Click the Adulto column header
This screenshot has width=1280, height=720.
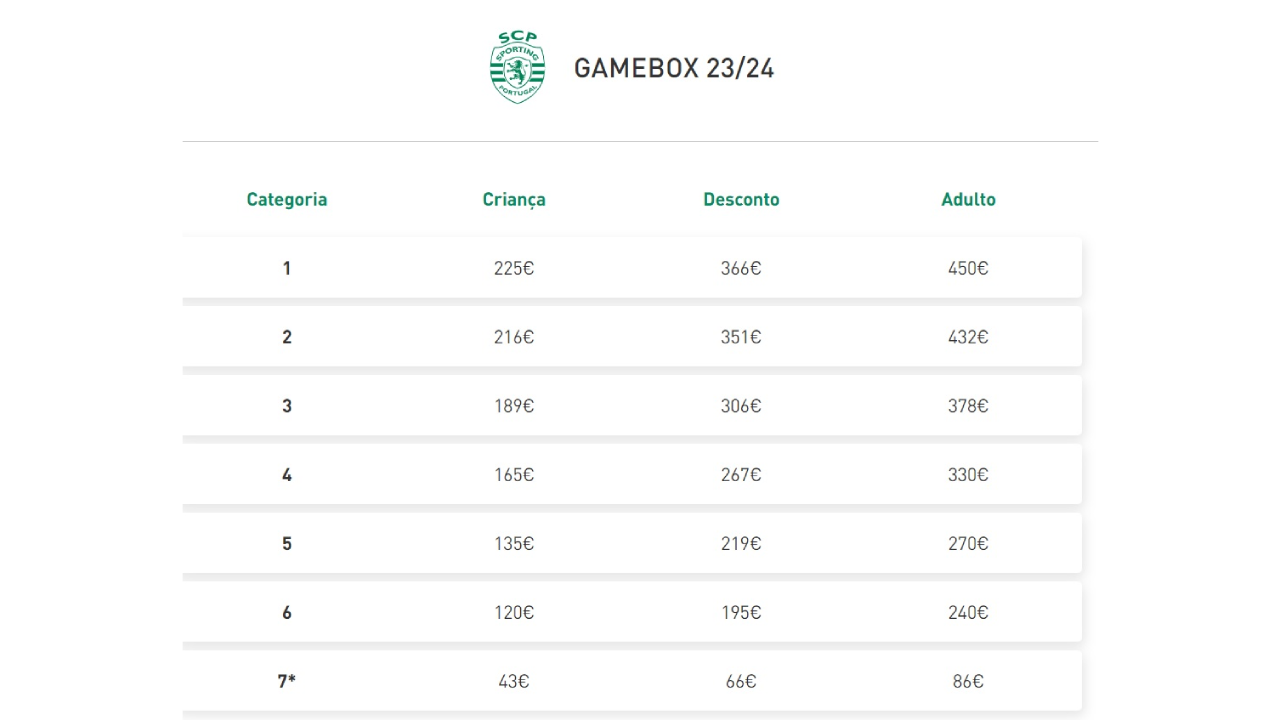968,199
